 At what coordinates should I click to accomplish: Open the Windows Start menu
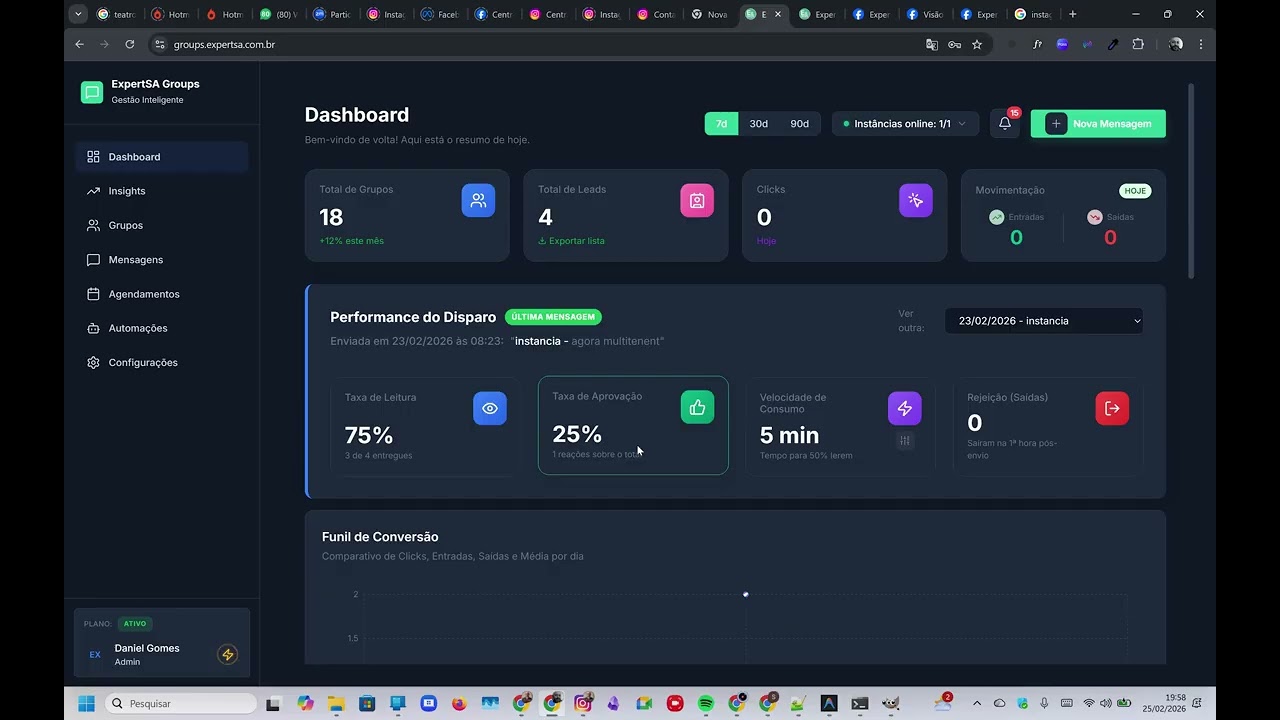[86, 703]
